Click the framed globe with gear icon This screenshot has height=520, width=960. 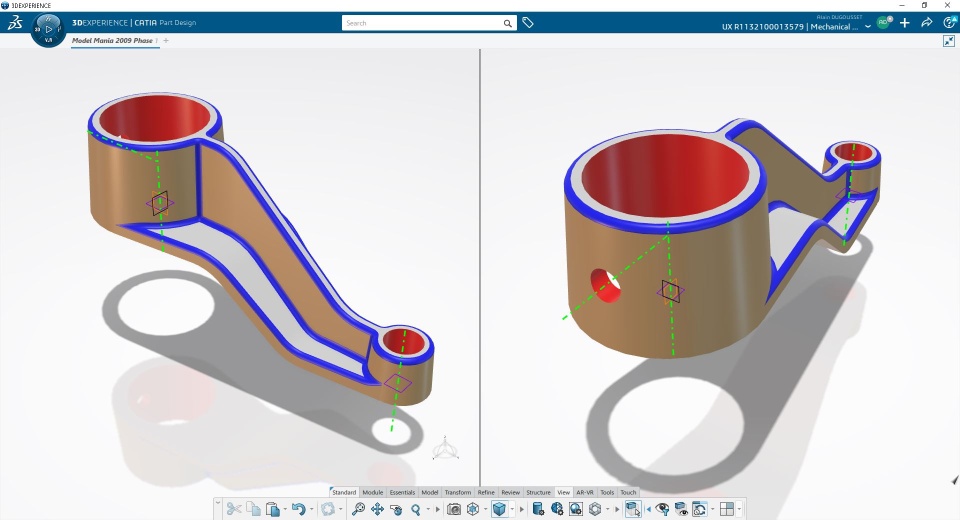pyautogui.click(x=576, y=509)
